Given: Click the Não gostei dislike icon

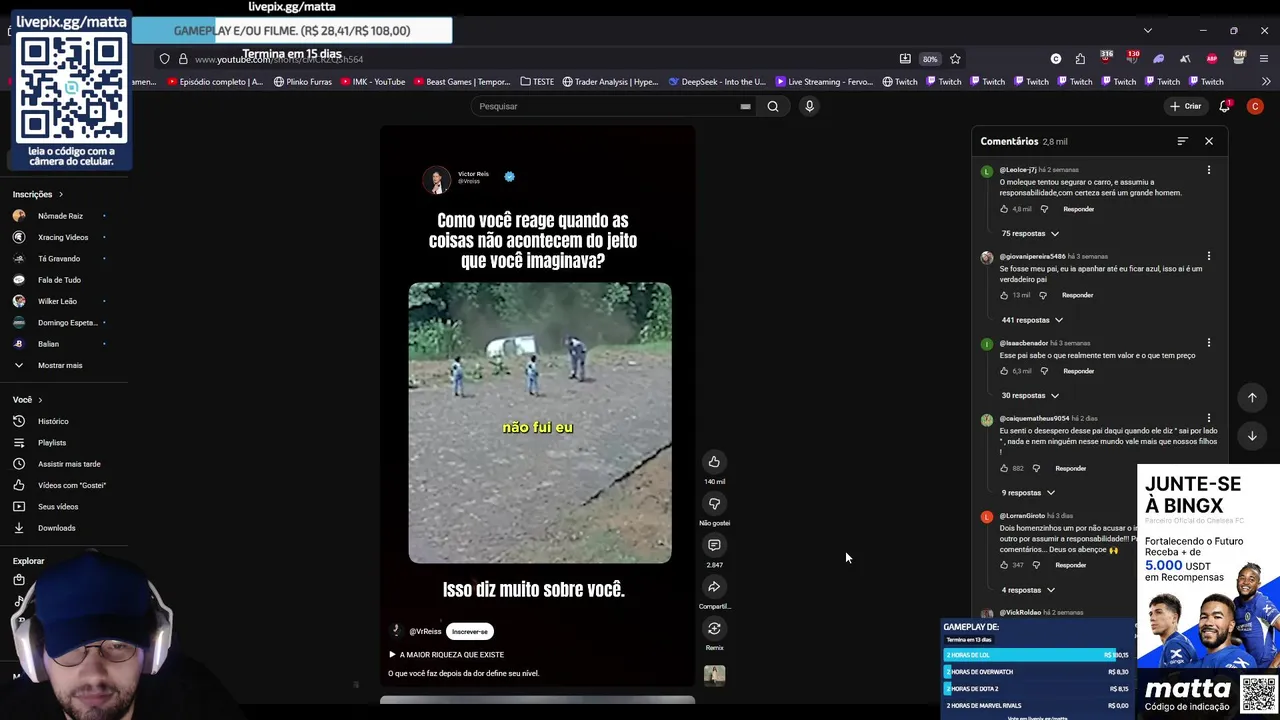Looking at the screenshot, I should [714, 503].
